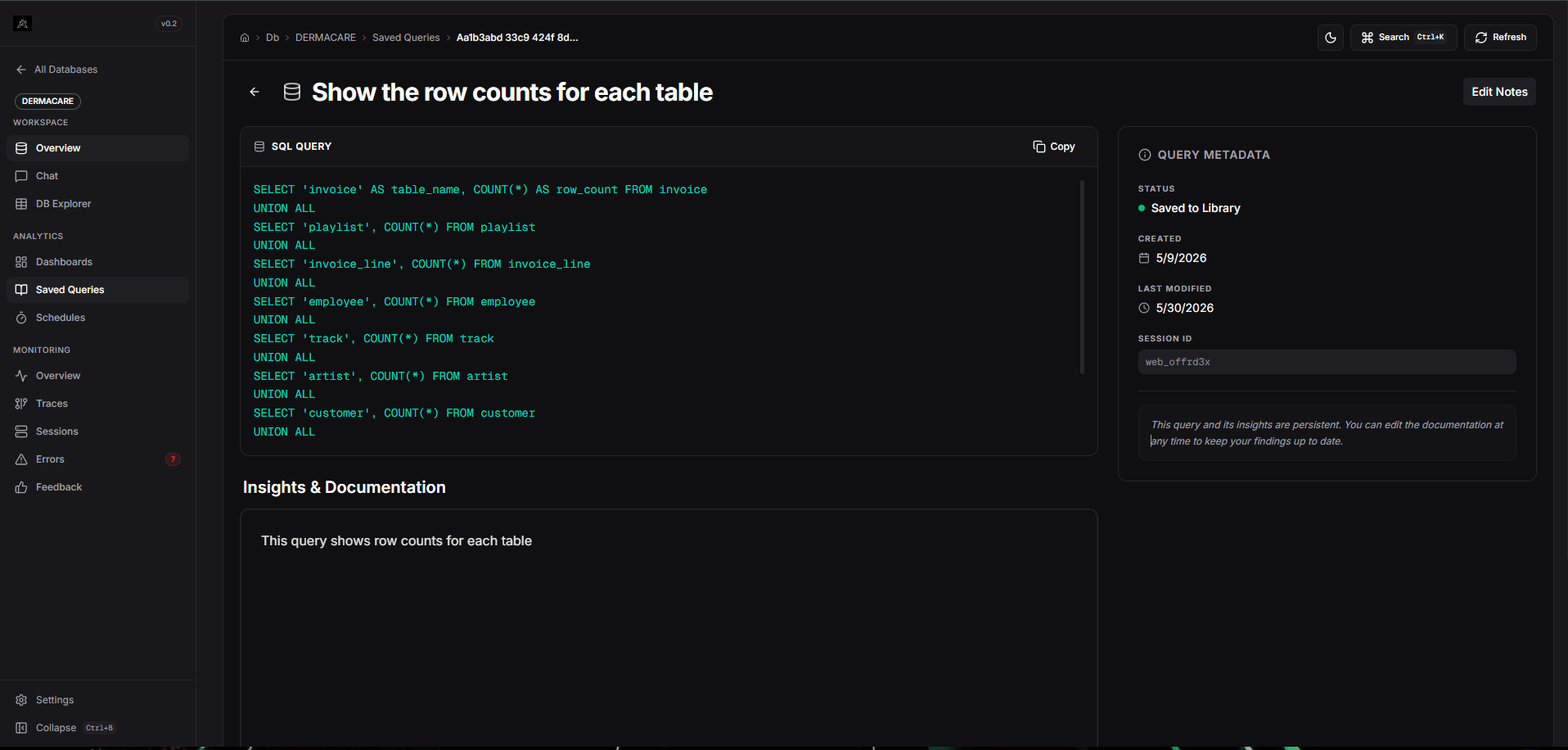1568x750 pixels.
Task: Toggle dark mode moon icon
Action: tap(1331, 38)
